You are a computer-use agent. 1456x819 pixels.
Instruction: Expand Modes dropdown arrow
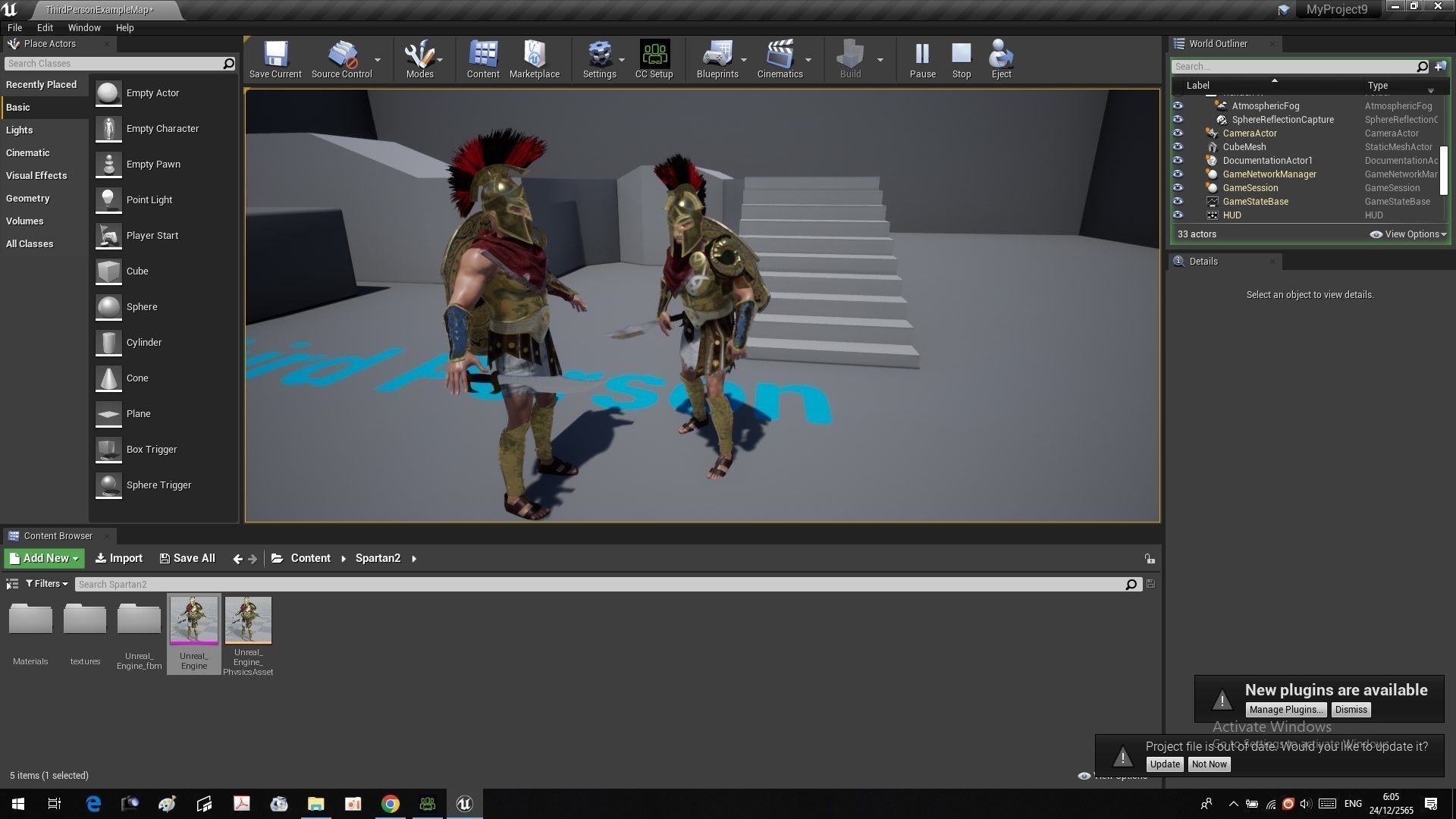pyautogui.click(x=440, y=59)
